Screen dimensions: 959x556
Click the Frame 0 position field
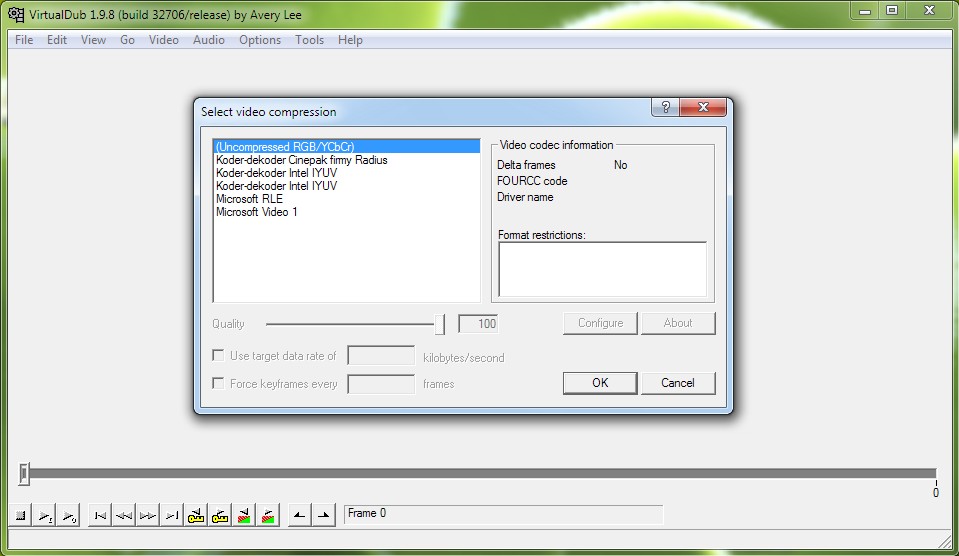[503, 514]
